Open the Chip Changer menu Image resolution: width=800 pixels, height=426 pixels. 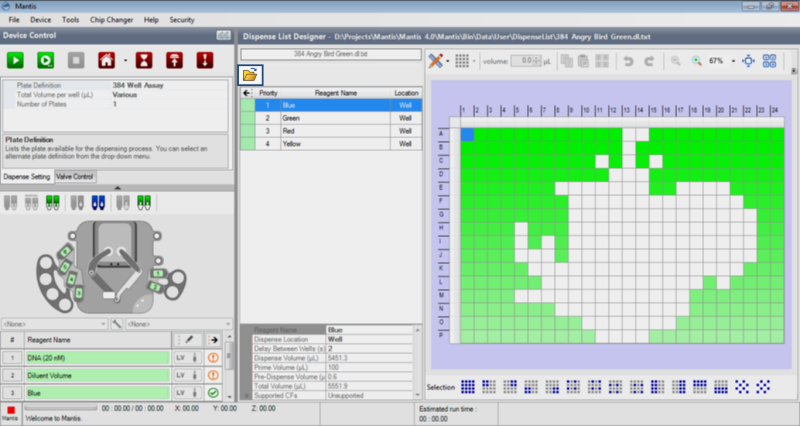click(x=111, y=20)
